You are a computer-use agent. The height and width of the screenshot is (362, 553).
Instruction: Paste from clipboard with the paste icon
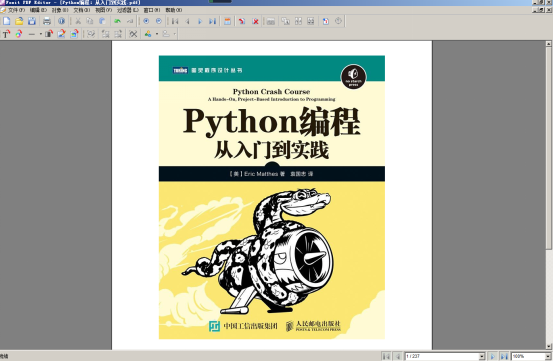coord(103,21)
